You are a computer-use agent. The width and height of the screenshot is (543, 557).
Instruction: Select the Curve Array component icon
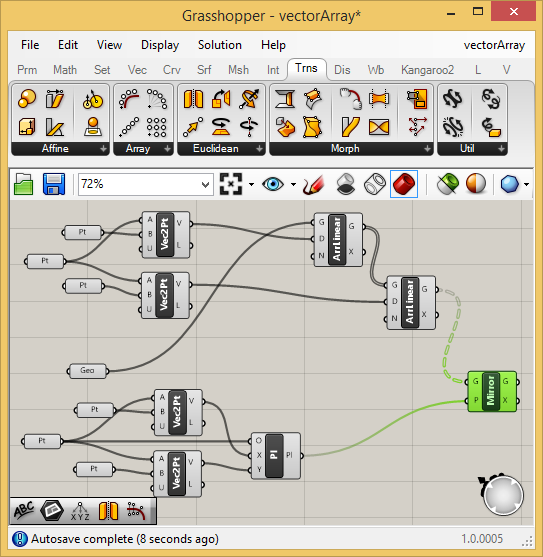point(129,99)
